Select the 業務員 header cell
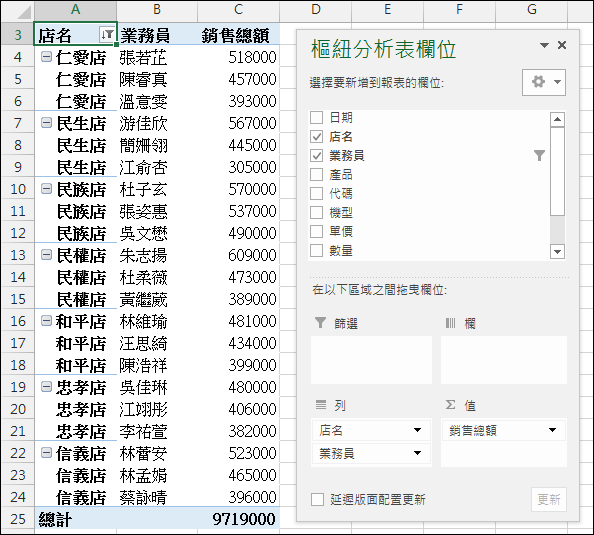The image size is (594, 535). 157,35
